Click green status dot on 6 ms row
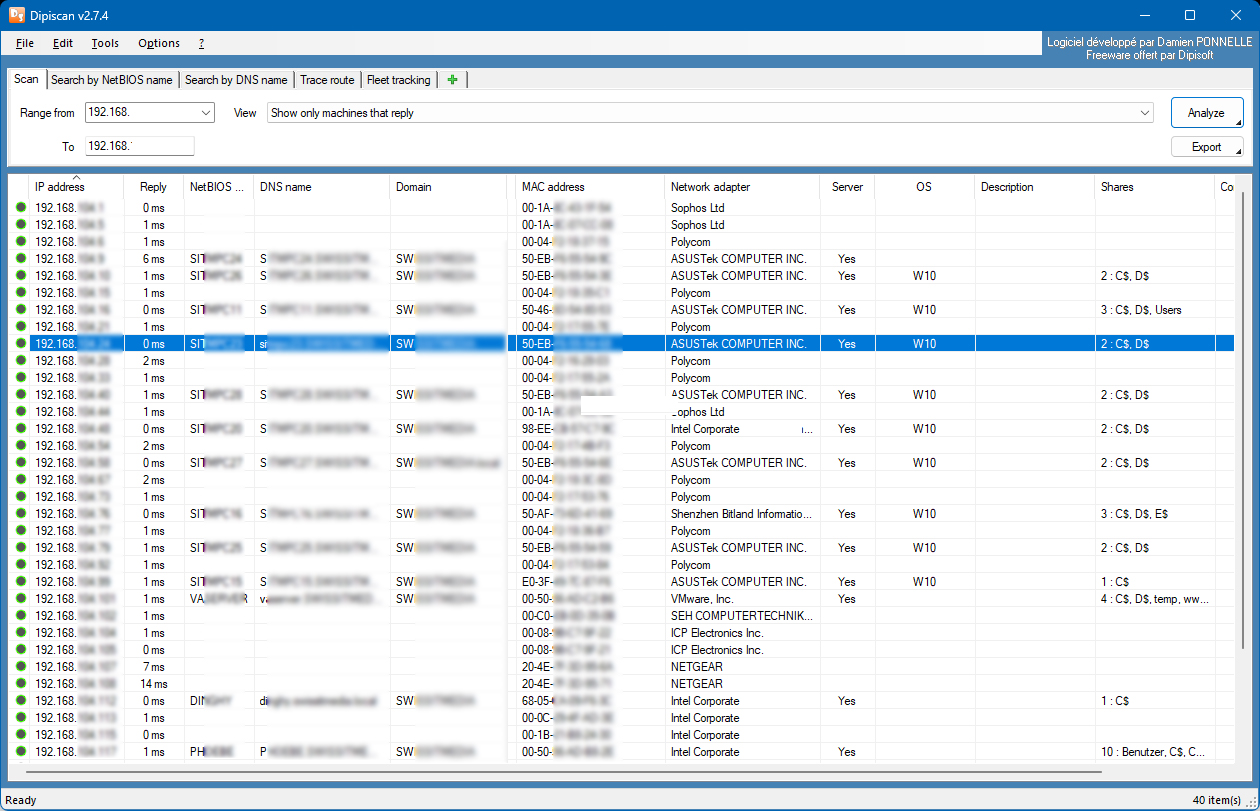1260x811 pixels. (21, 259)
